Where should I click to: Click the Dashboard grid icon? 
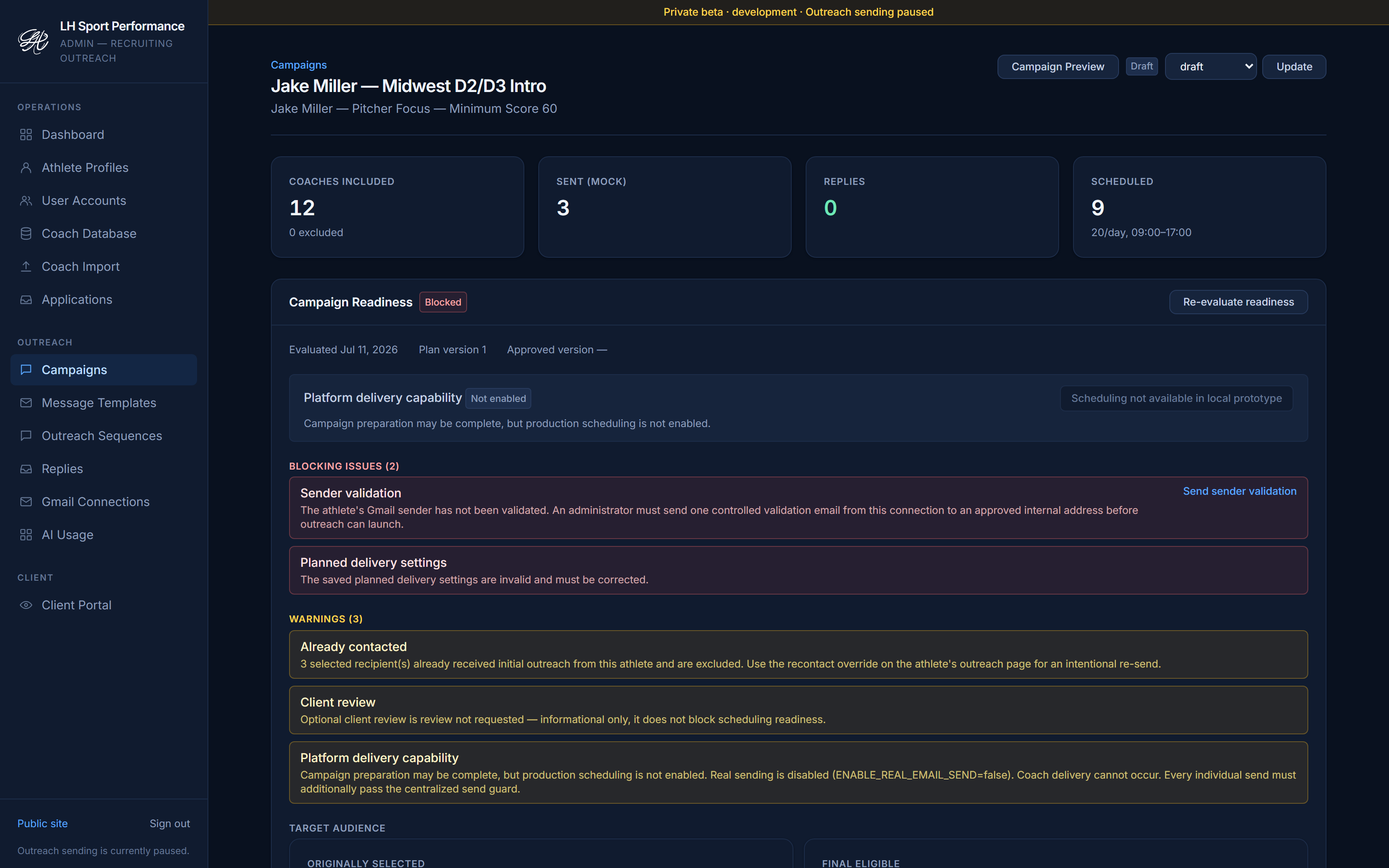[x=26, y=135]
